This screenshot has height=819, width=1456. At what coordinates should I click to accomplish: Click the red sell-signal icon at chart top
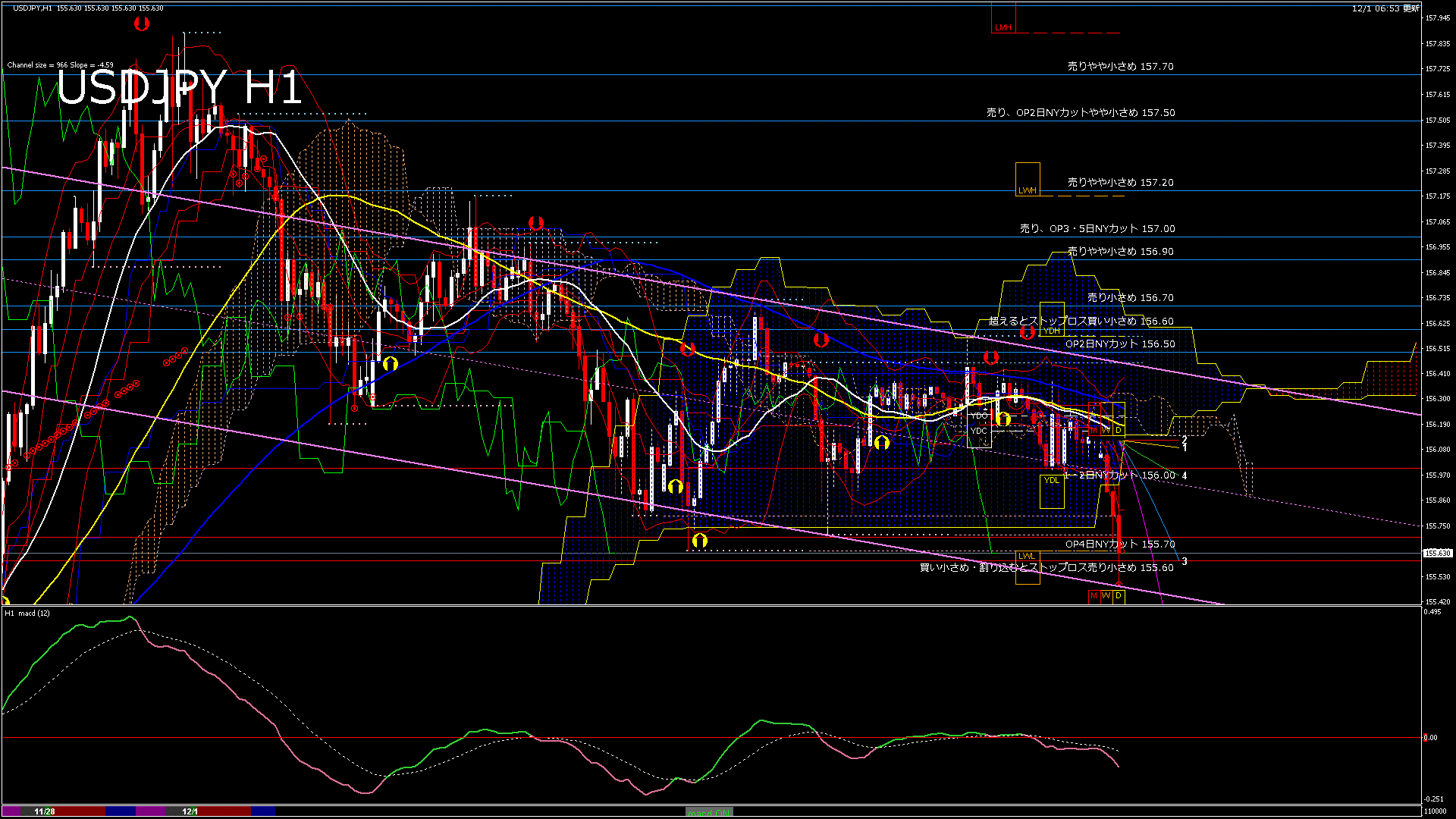click(x=140, y=24)
